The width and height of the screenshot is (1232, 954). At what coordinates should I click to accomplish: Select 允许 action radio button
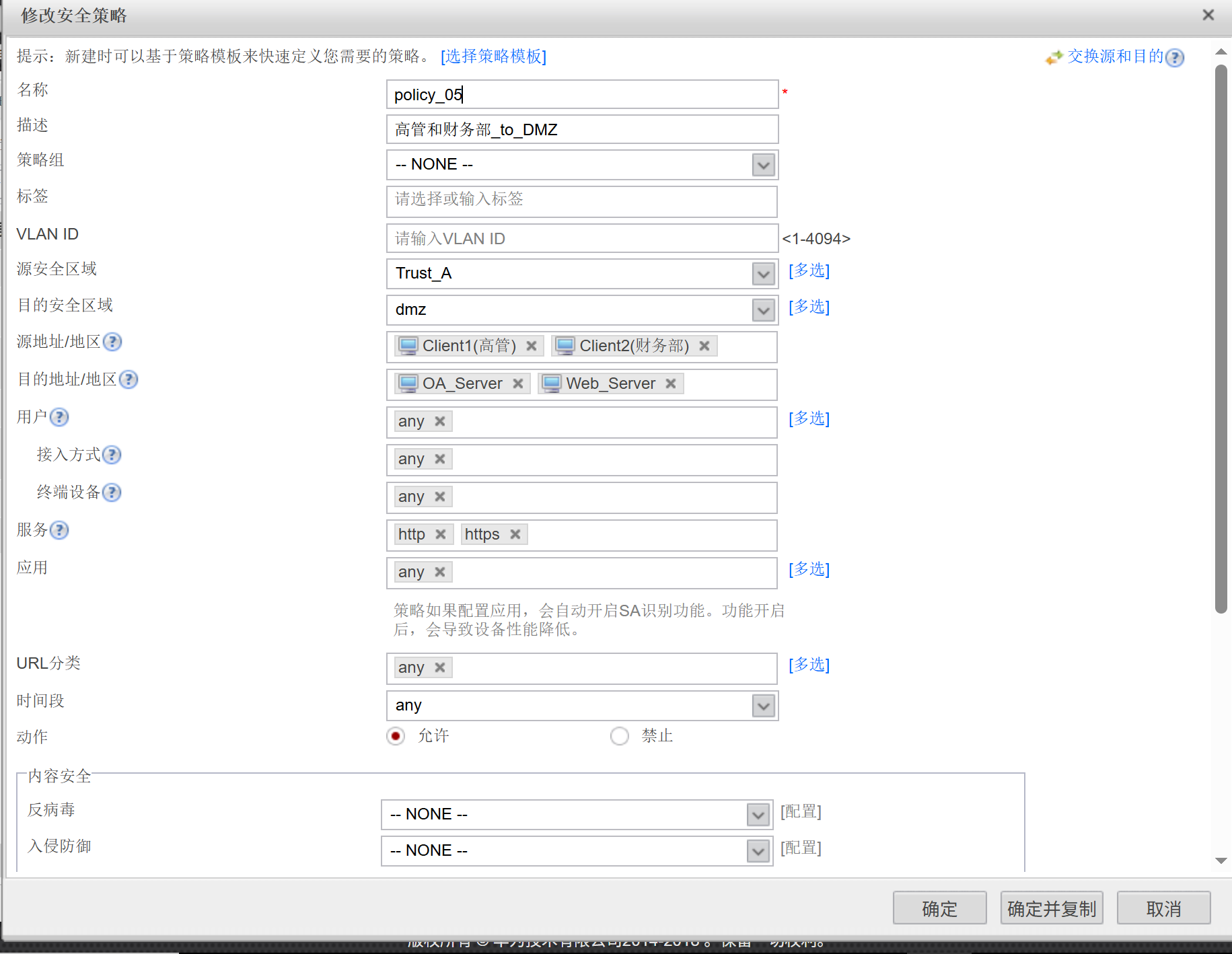click(396, 736)
